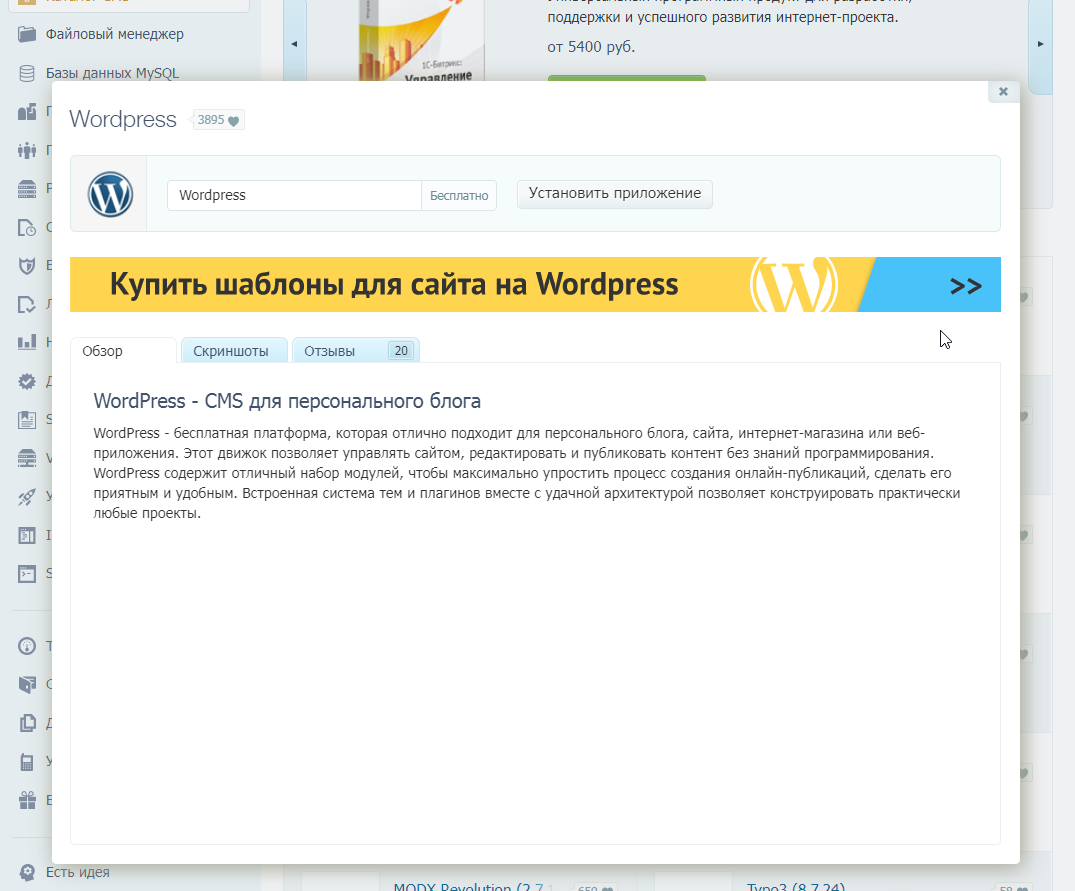Click the boxes icon under MySQL databases
Image resolution: width=1075 pixels, height=891 pixels.
[x=27, y=112]
